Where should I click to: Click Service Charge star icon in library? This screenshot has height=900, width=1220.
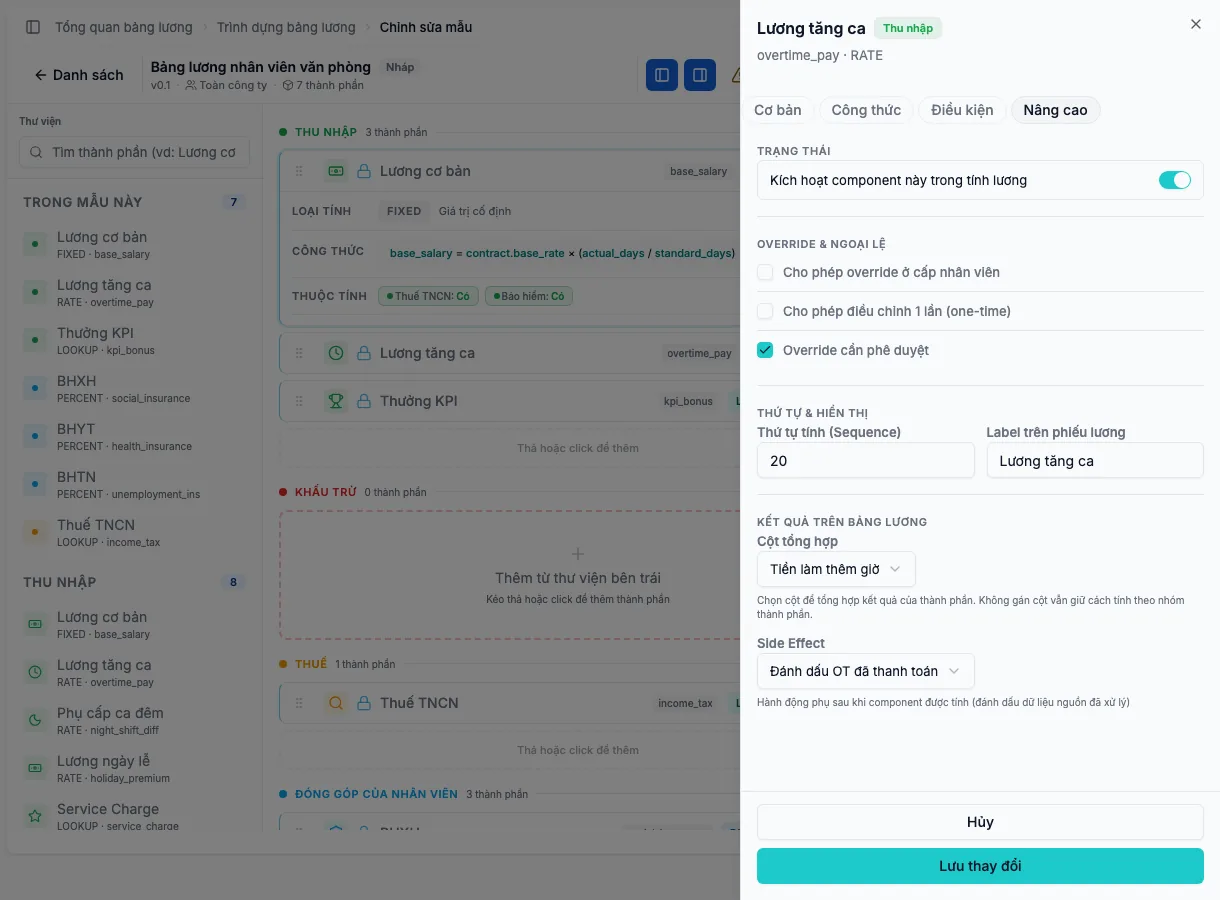pyautogui.click(x=35, y=816)
